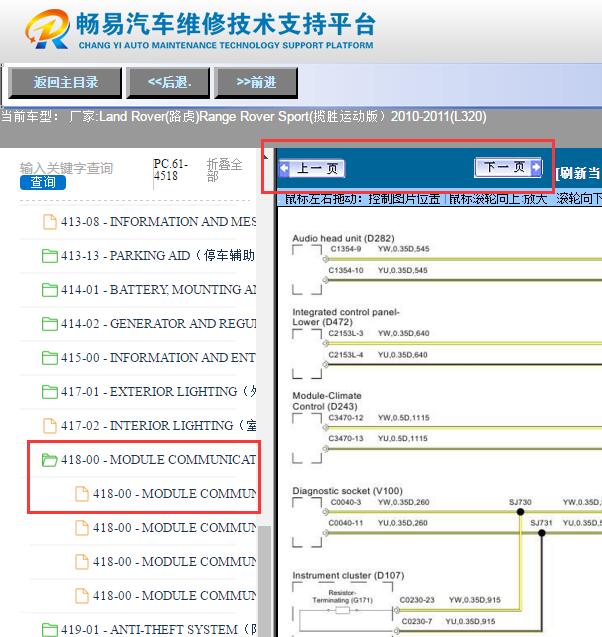The image size is (602, 637).
Task: Click the Integrated control panel-Lower (D472) label
Action: coord(346,317)
